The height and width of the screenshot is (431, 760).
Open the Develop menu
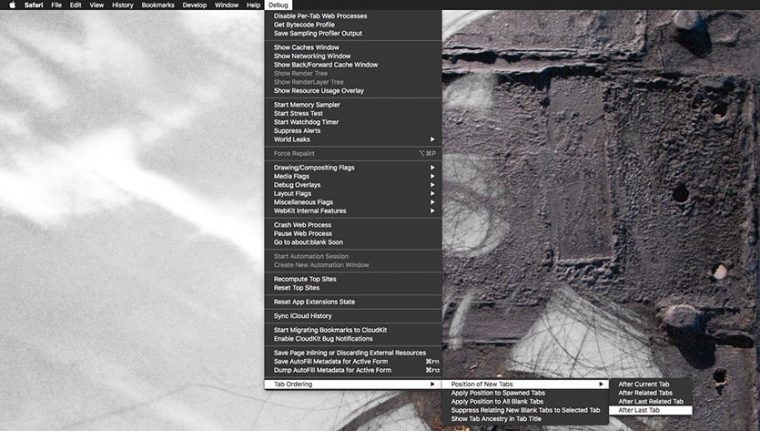click(x=195, y=5)
